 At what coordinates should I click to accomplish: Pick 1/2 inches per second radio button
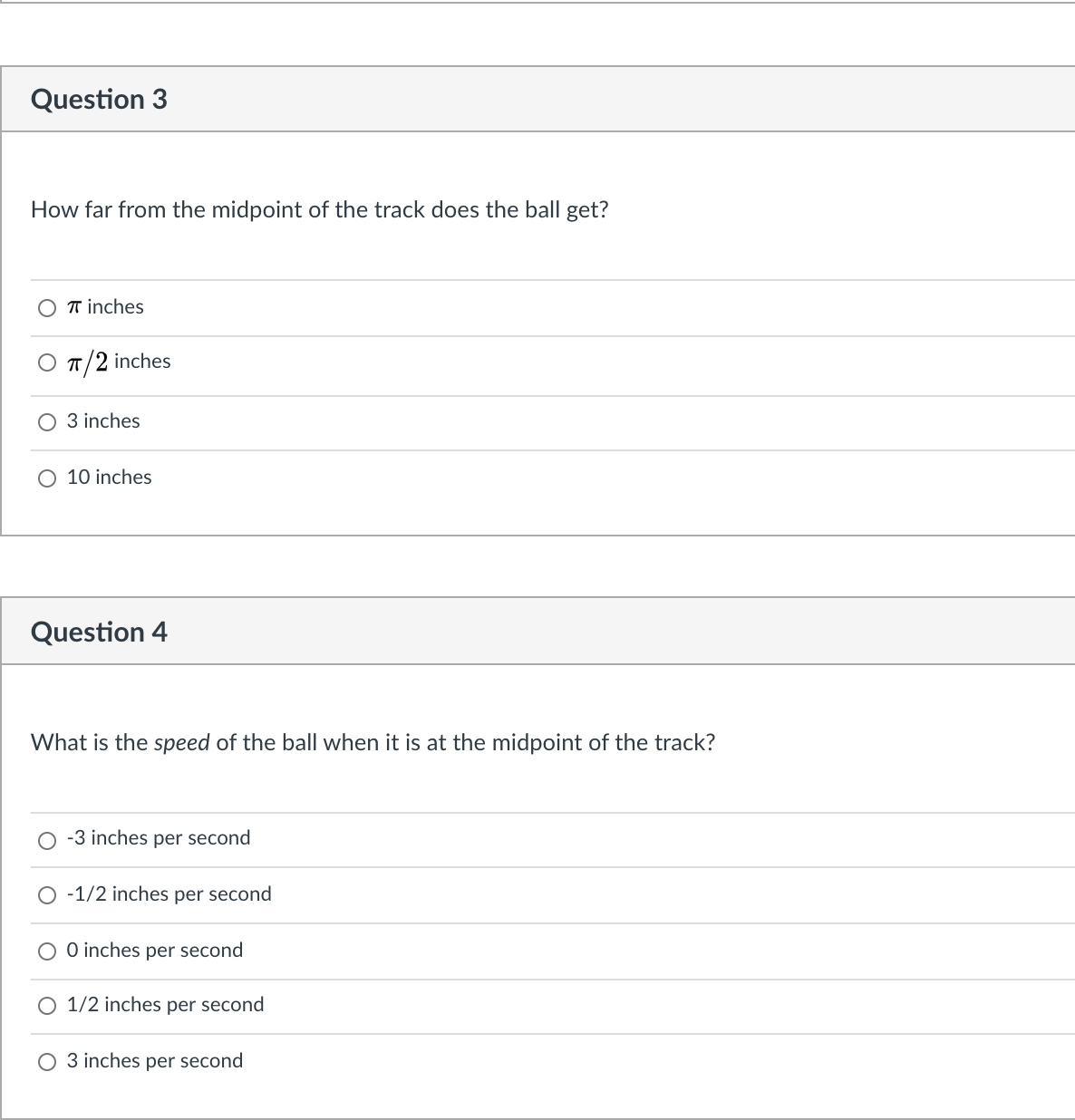47,1006
